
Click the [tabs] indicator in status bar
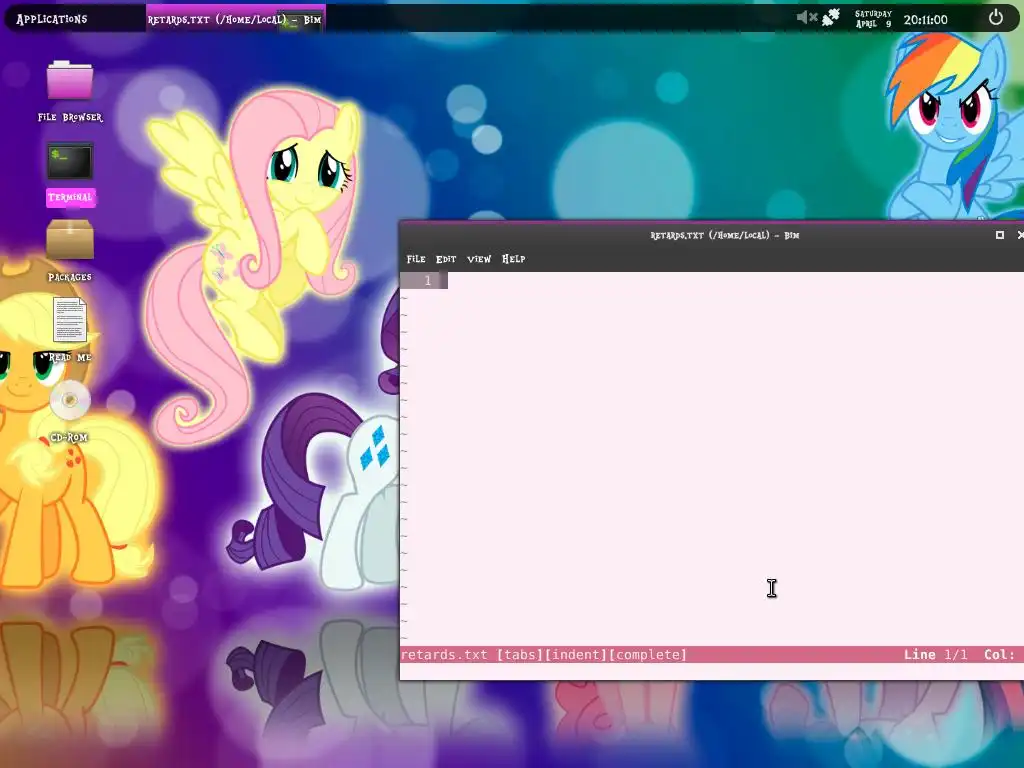point(520,654)
